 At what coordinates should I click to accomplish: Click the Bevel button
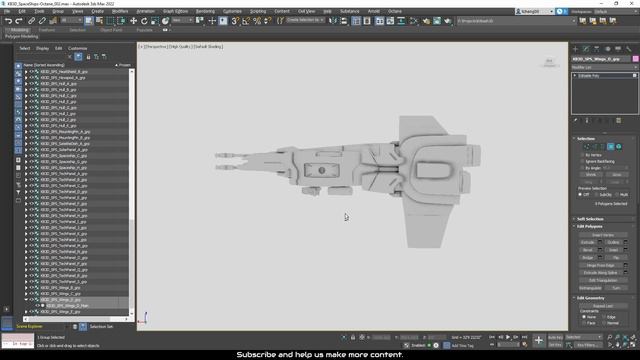(x=588, y=250)
